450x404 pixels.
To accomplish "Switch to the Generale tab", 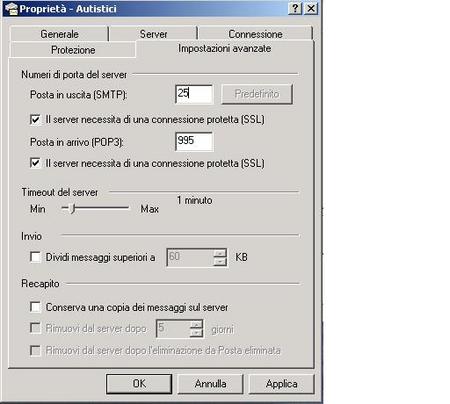I will tap(59, 34).
